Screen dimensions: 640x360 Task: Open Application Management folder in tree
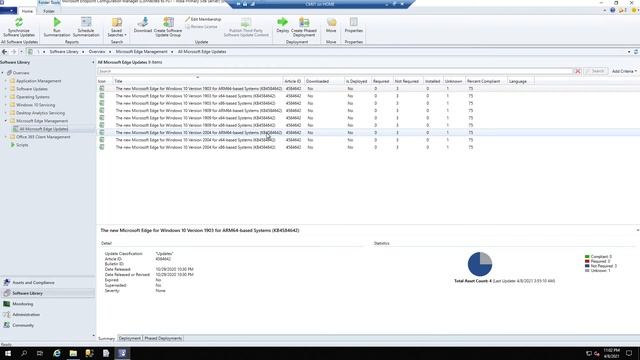pos(38,81)
